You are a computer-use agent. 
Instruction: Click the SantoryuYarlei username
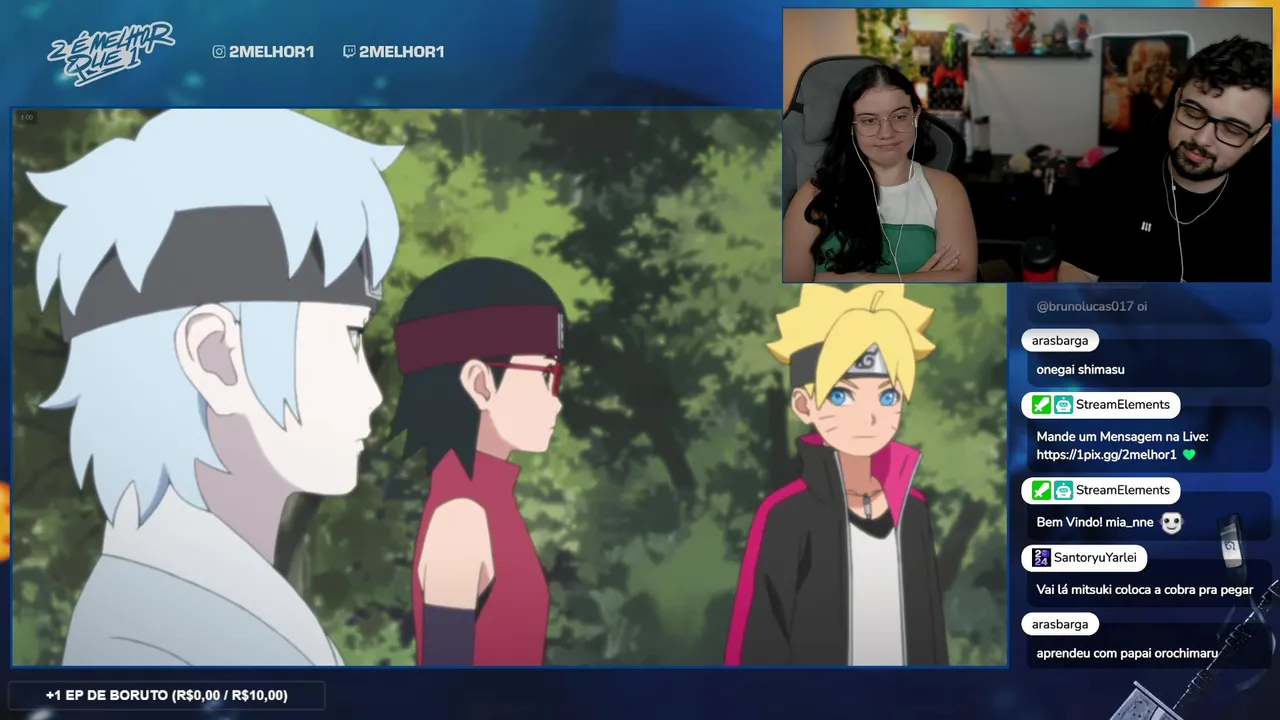[x=1095, y=558]
